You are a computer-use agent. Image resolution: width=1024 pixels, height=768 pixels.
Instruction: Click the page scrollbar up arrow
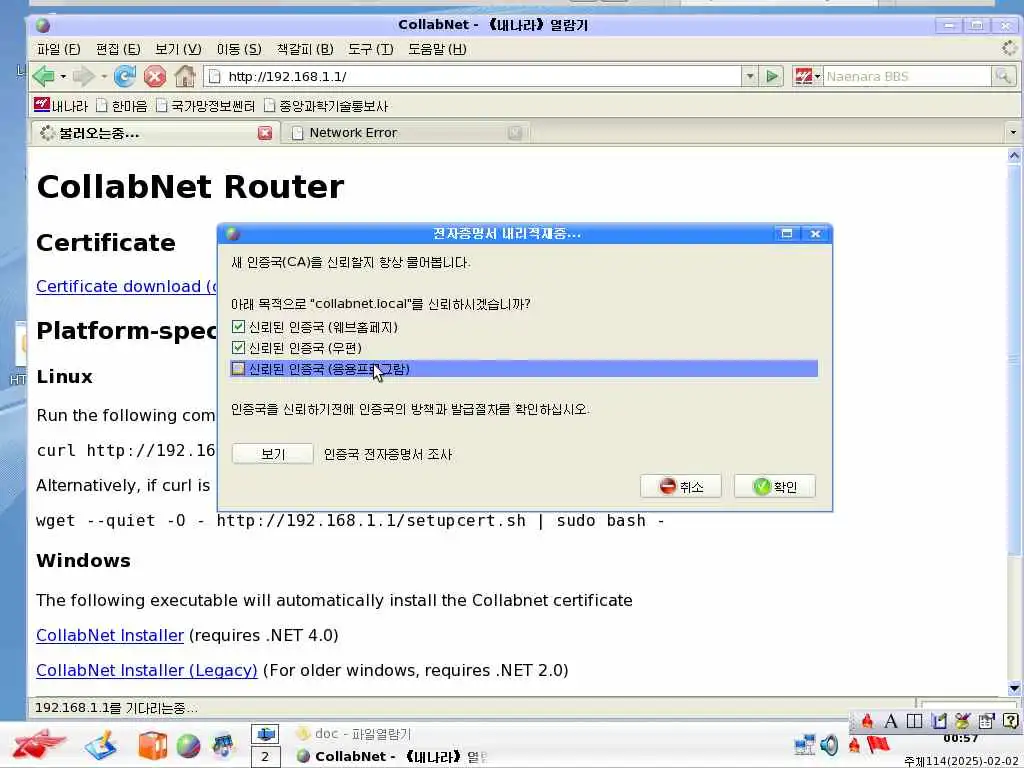coord(1014,155)
